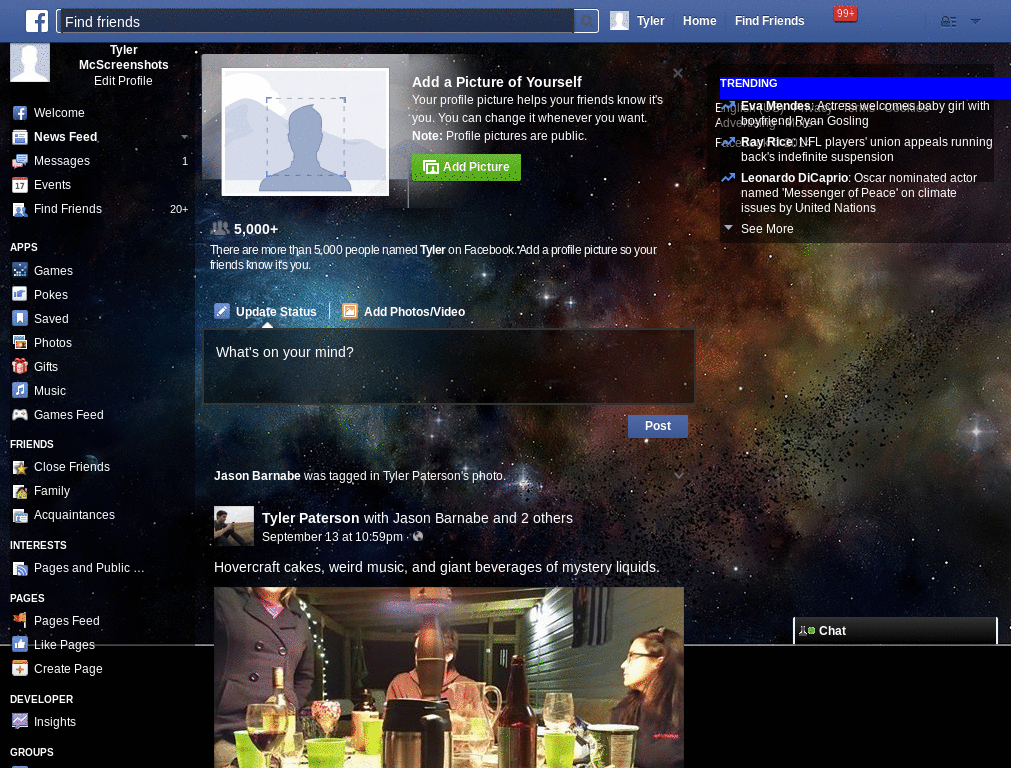Open the dinner table post photo
This screenshot has width=1024, height=768.
449,677
